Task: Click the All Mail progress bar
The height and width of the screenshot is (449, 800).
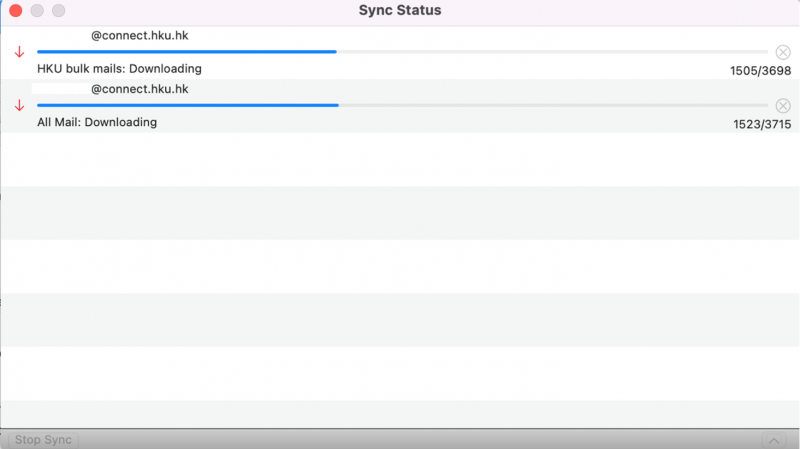Action: 402,105
